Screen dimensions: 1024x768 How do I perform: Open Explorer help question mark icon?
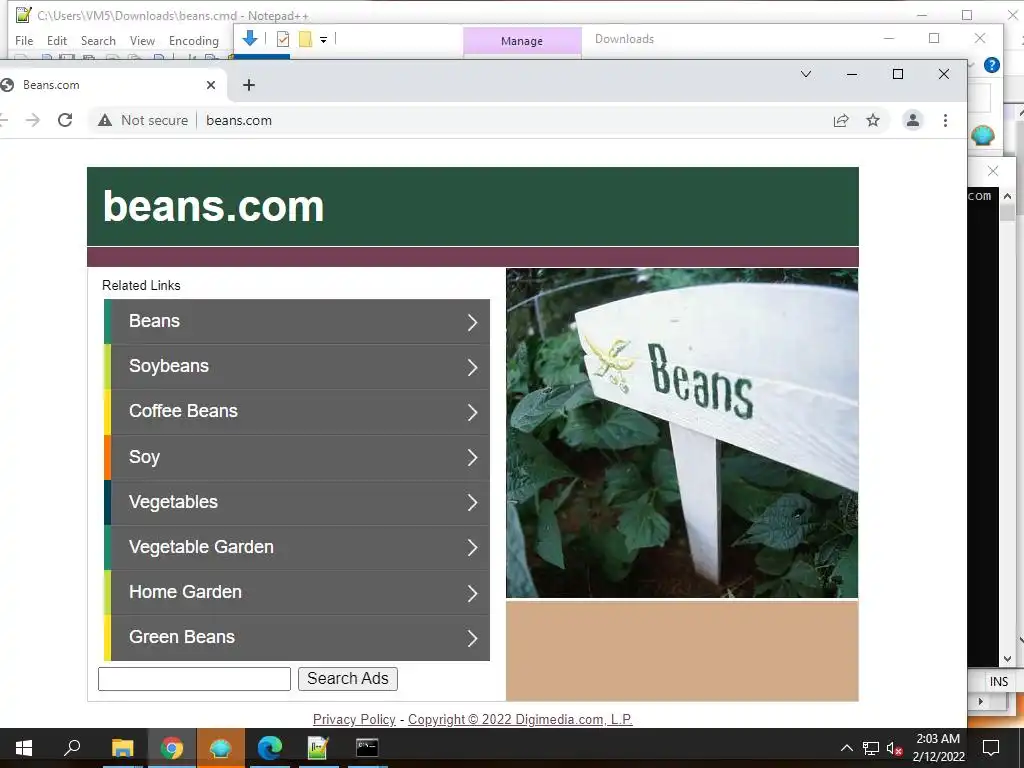pos(991,65)
